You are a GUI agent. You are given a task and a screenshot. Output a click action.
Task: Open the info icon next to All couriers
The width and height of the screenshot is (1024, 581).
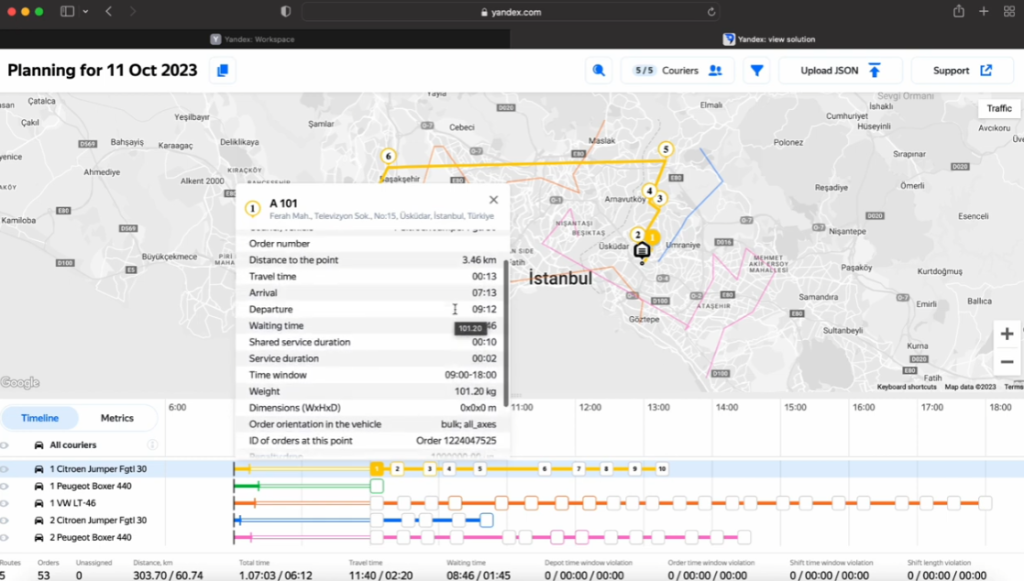tap(152, 445)
